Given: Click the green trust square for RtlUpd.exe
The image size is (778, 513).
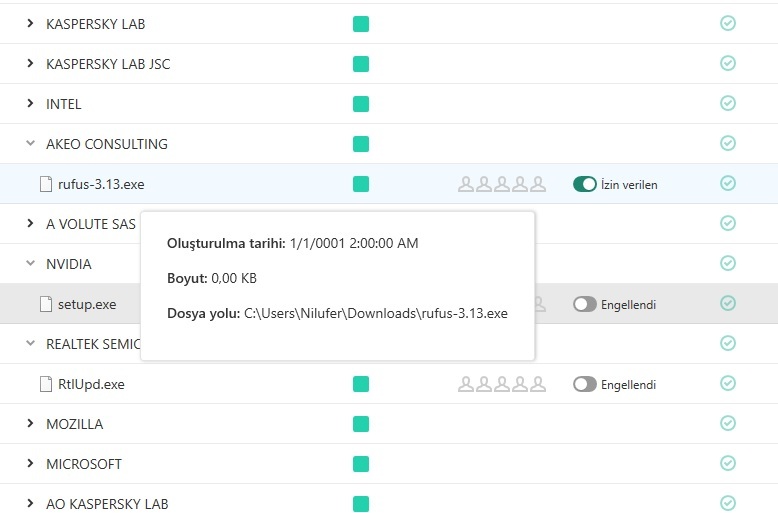Looking at the screenshot, I should point(361,384).
